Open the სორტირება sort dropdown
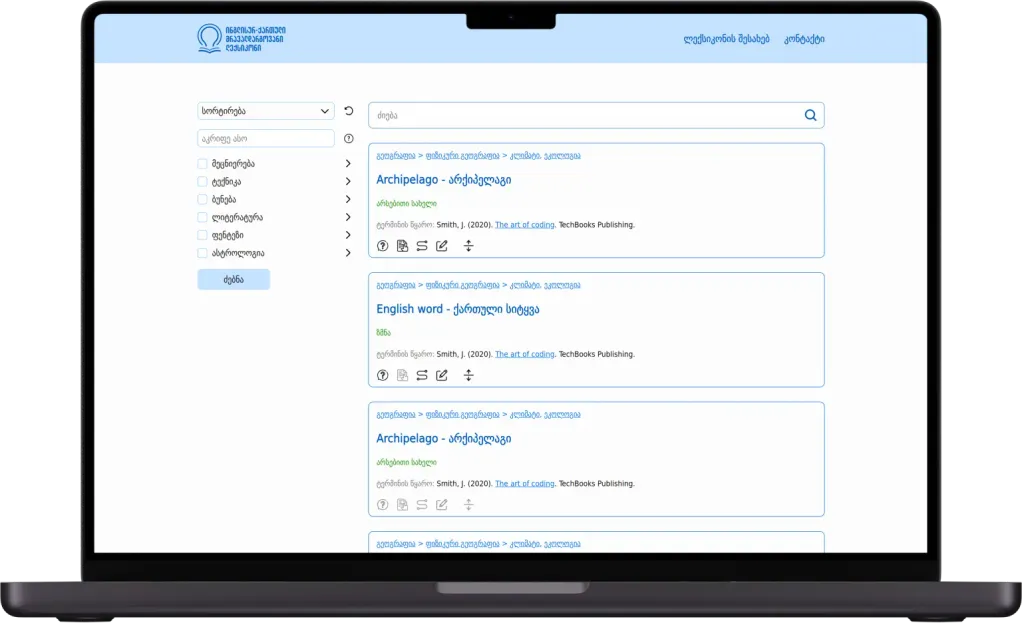1022x623 pixels. pyautogui.click(x=266, y=111)
